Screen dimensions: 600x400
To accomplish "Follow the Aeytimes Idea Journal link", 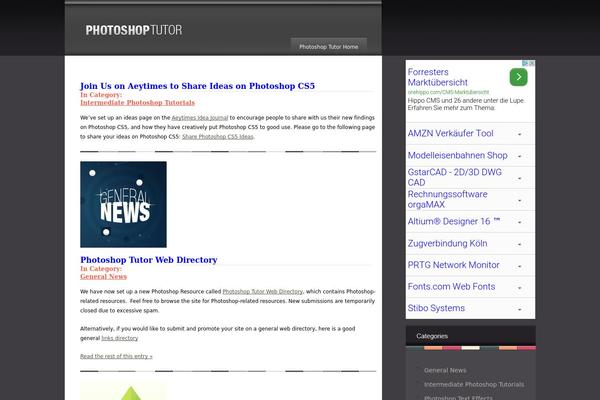I will coord(200,118).
